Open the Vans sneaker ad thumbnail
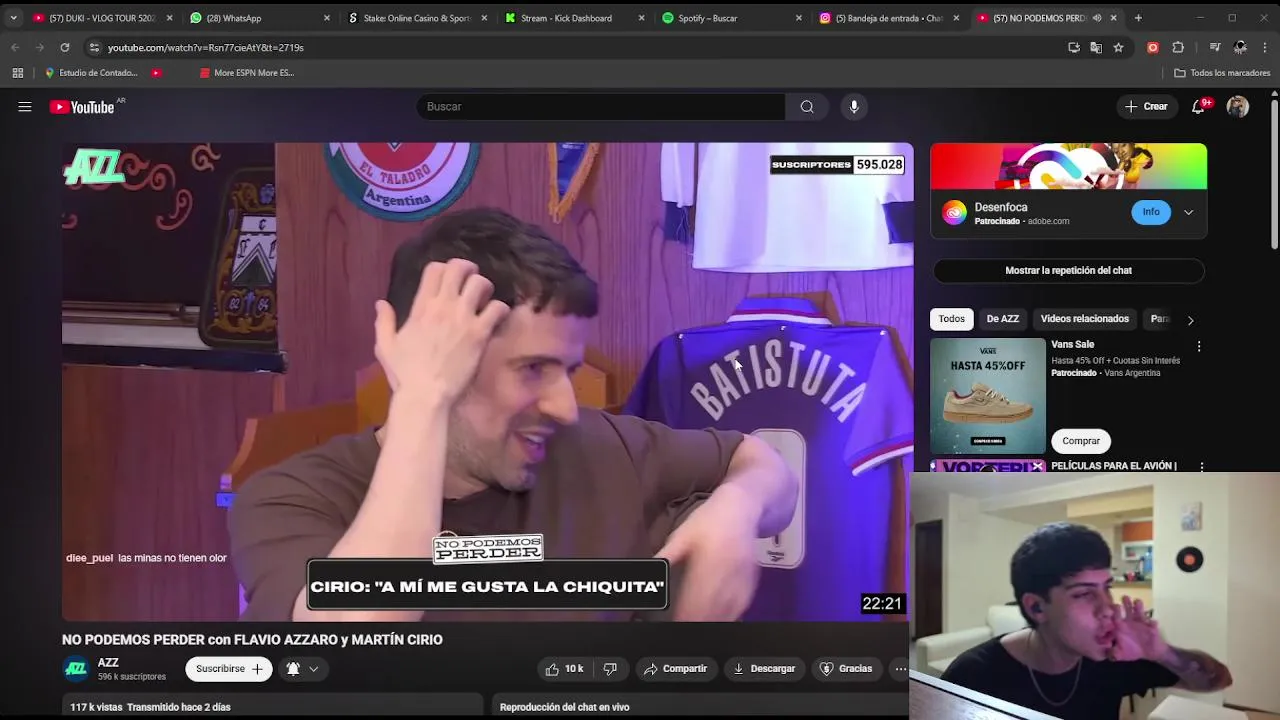The width and height of the screenshot is (1280, 720). (988, 396)
